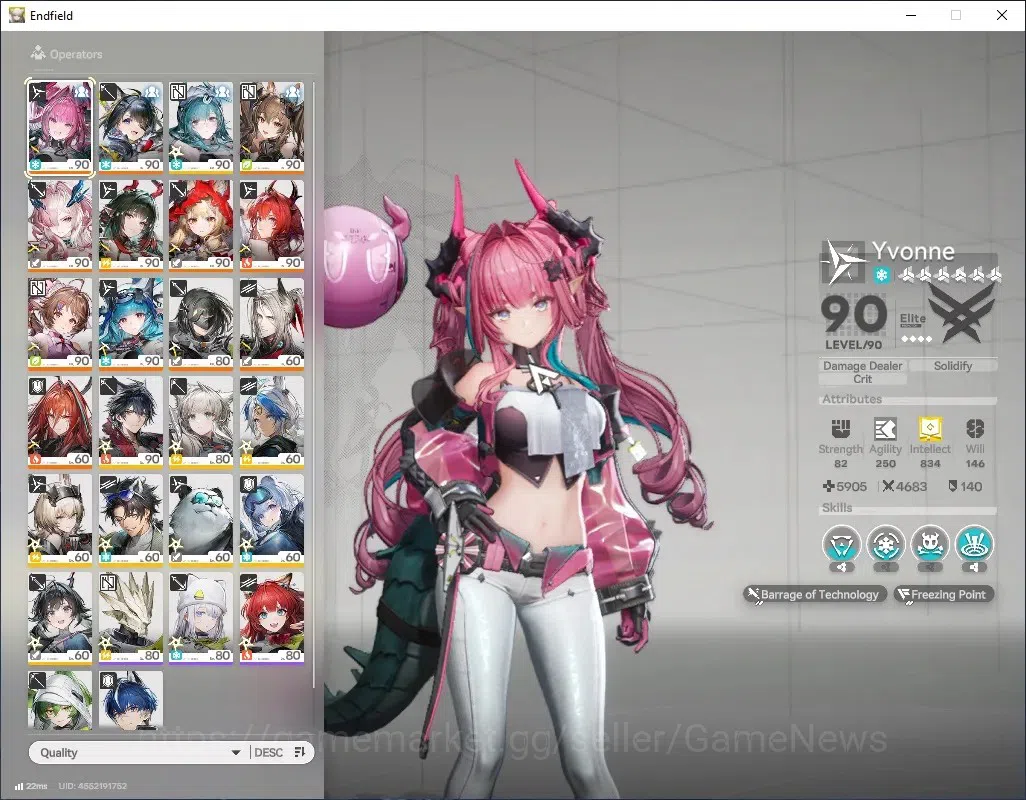1026x800 pixels.
Task: Click the defense shield icon beside 140
Action: pyautogui.click(x=952, y=486)
